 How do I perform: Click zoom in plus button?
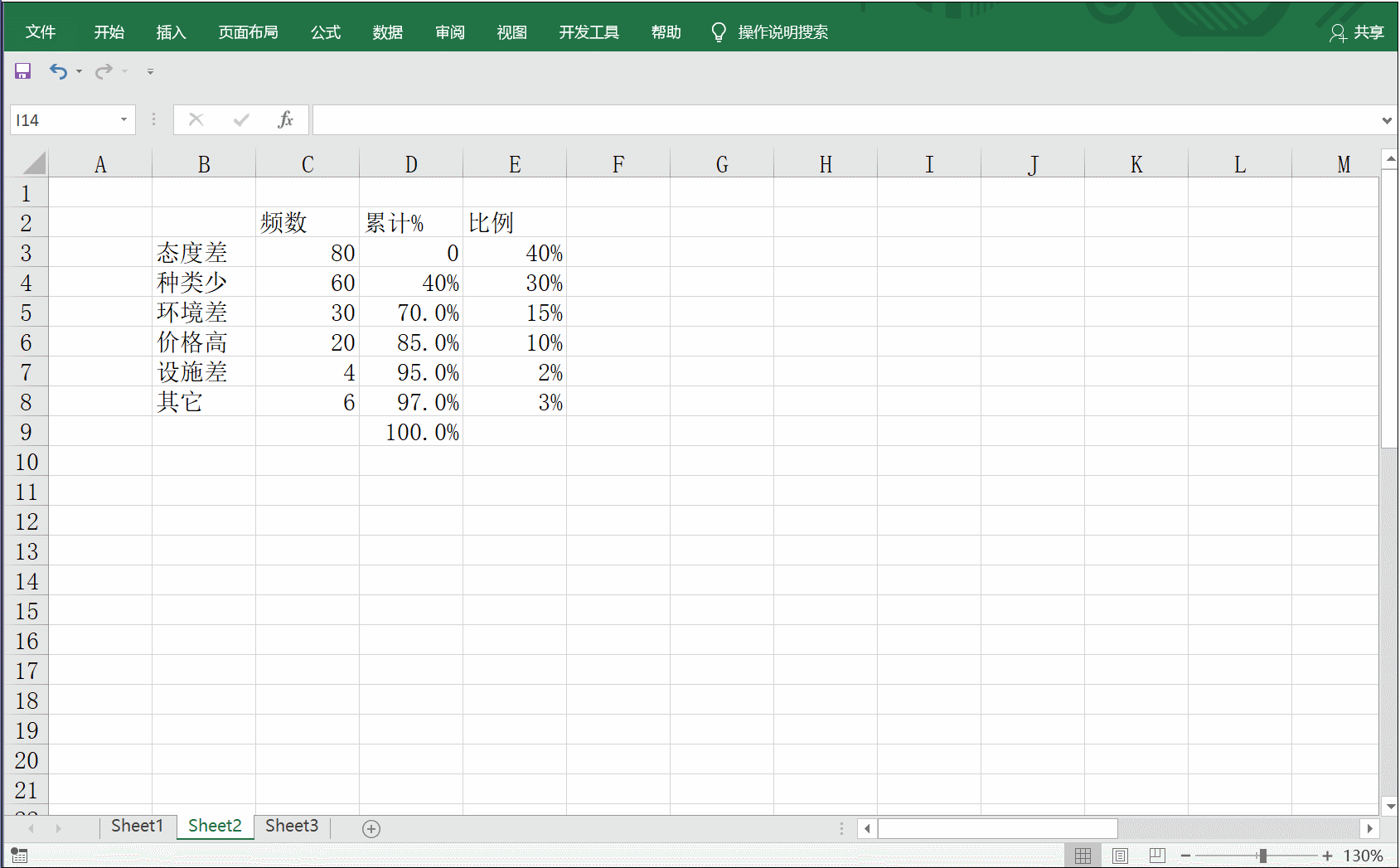[x=1327, y=856]
